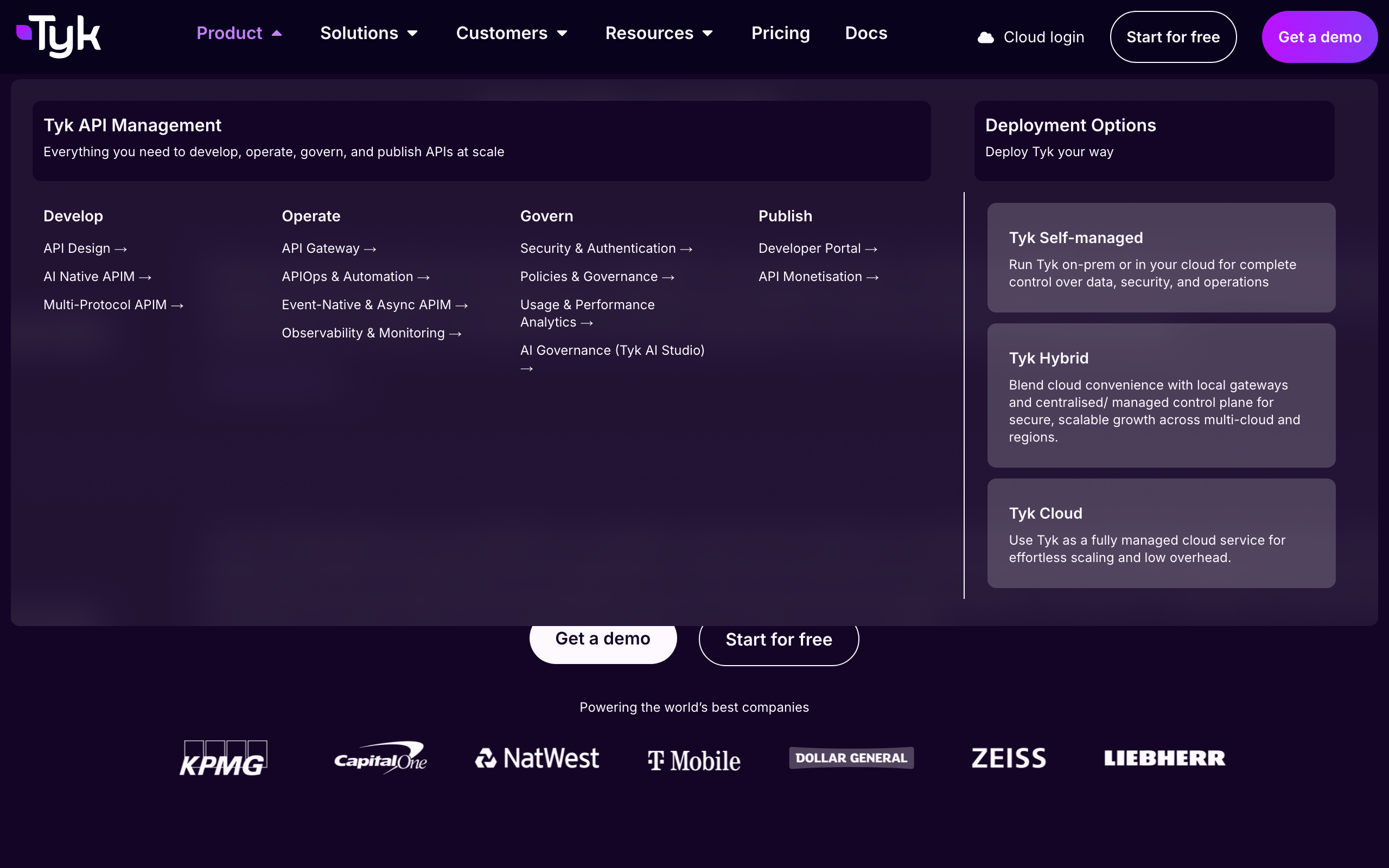Viewport: 1389px width, 868px height.
Task: Select the Tyk Self-managed card
Action: coord(1161,258)
